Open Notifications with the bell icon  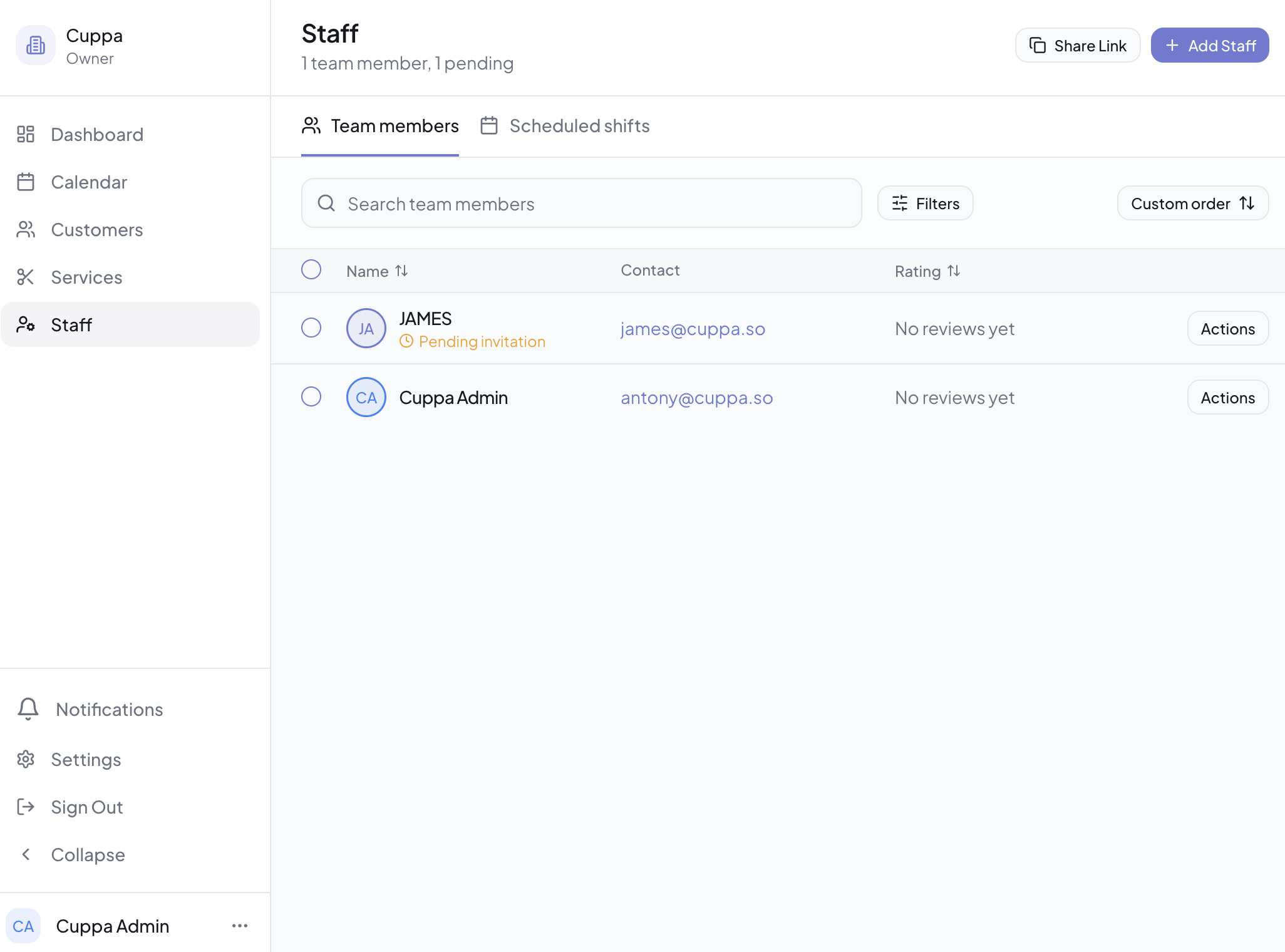(28, 709)
